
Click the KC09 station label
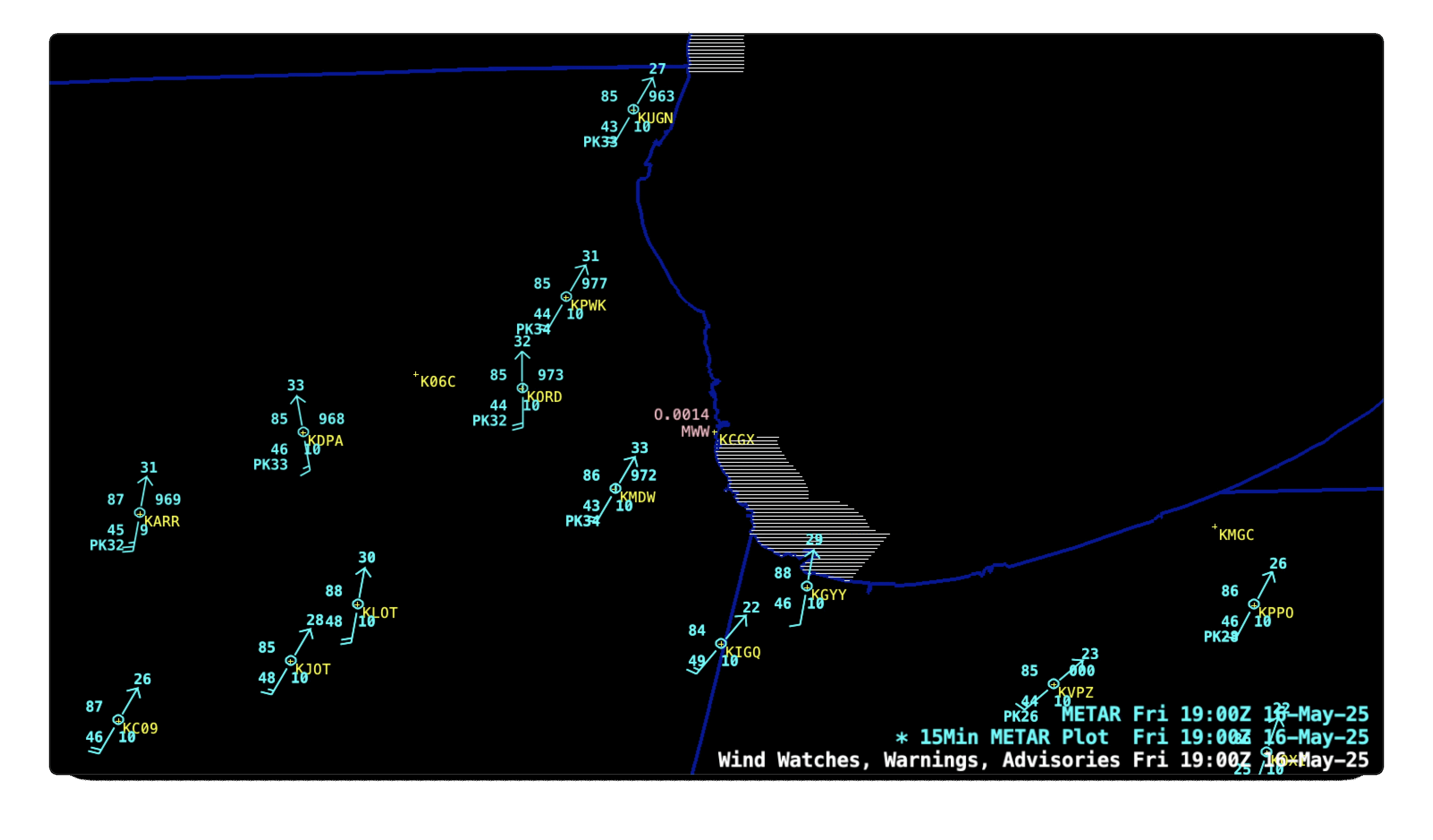(140, 728)
